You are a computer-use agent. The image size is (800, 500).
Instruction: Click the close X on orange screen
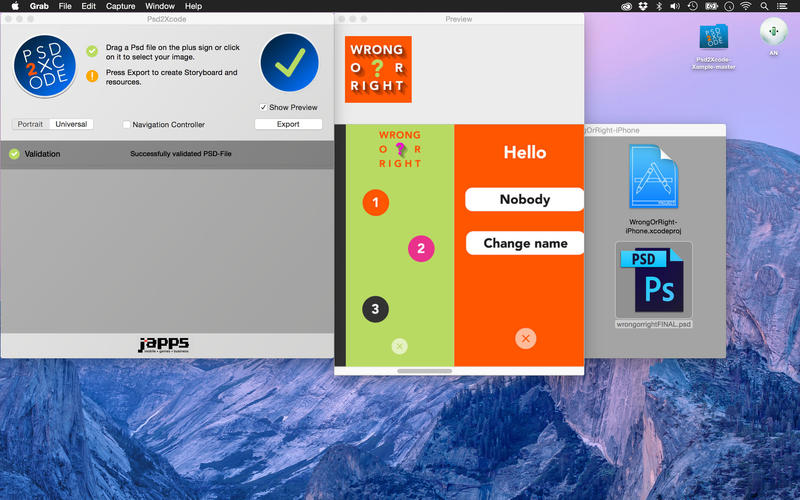[525, 339]
